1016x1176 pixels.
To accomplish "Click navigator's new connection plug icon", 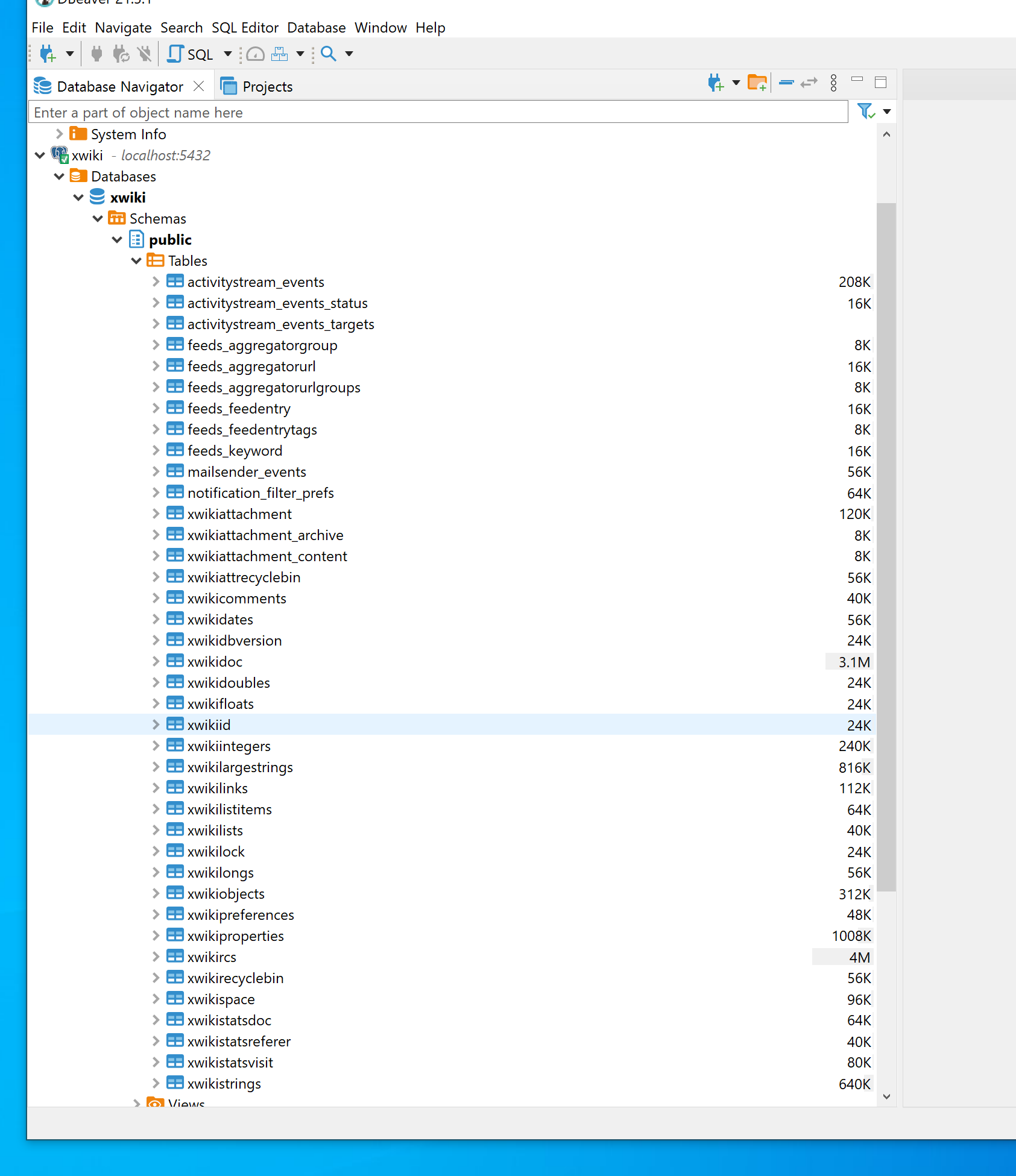I will pyautogui.click(x=716, y=83).
